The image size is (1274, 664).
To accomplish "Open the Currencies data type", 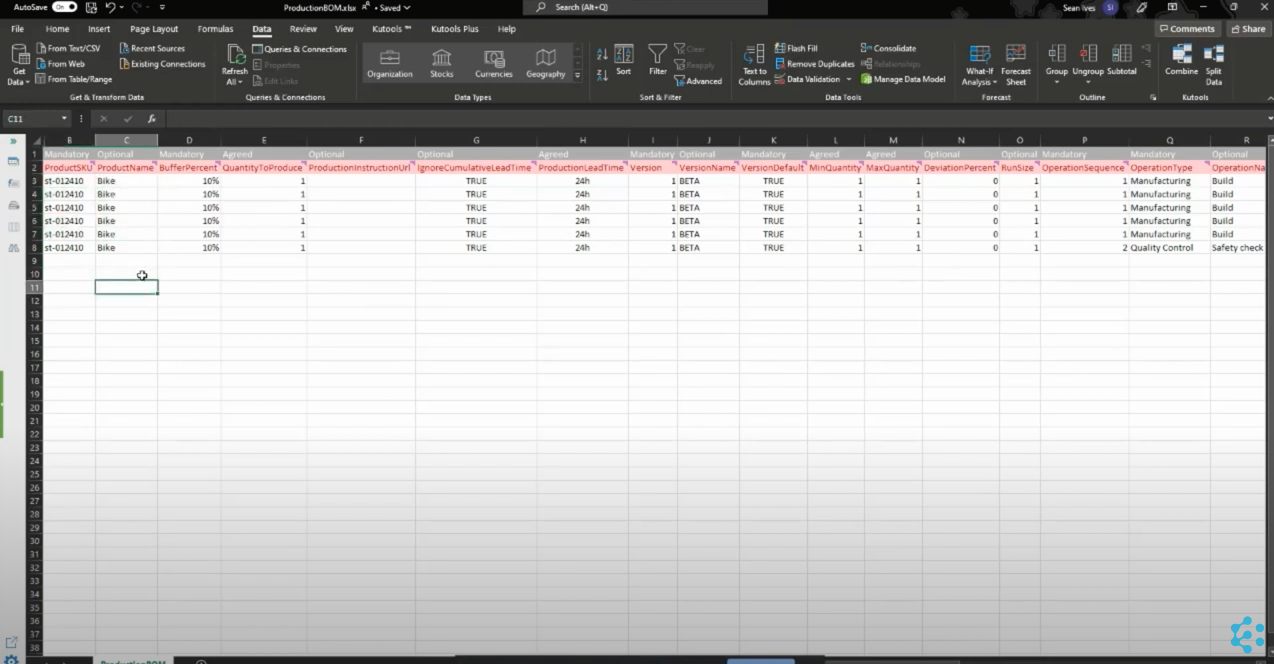I will tap(493, 63).
